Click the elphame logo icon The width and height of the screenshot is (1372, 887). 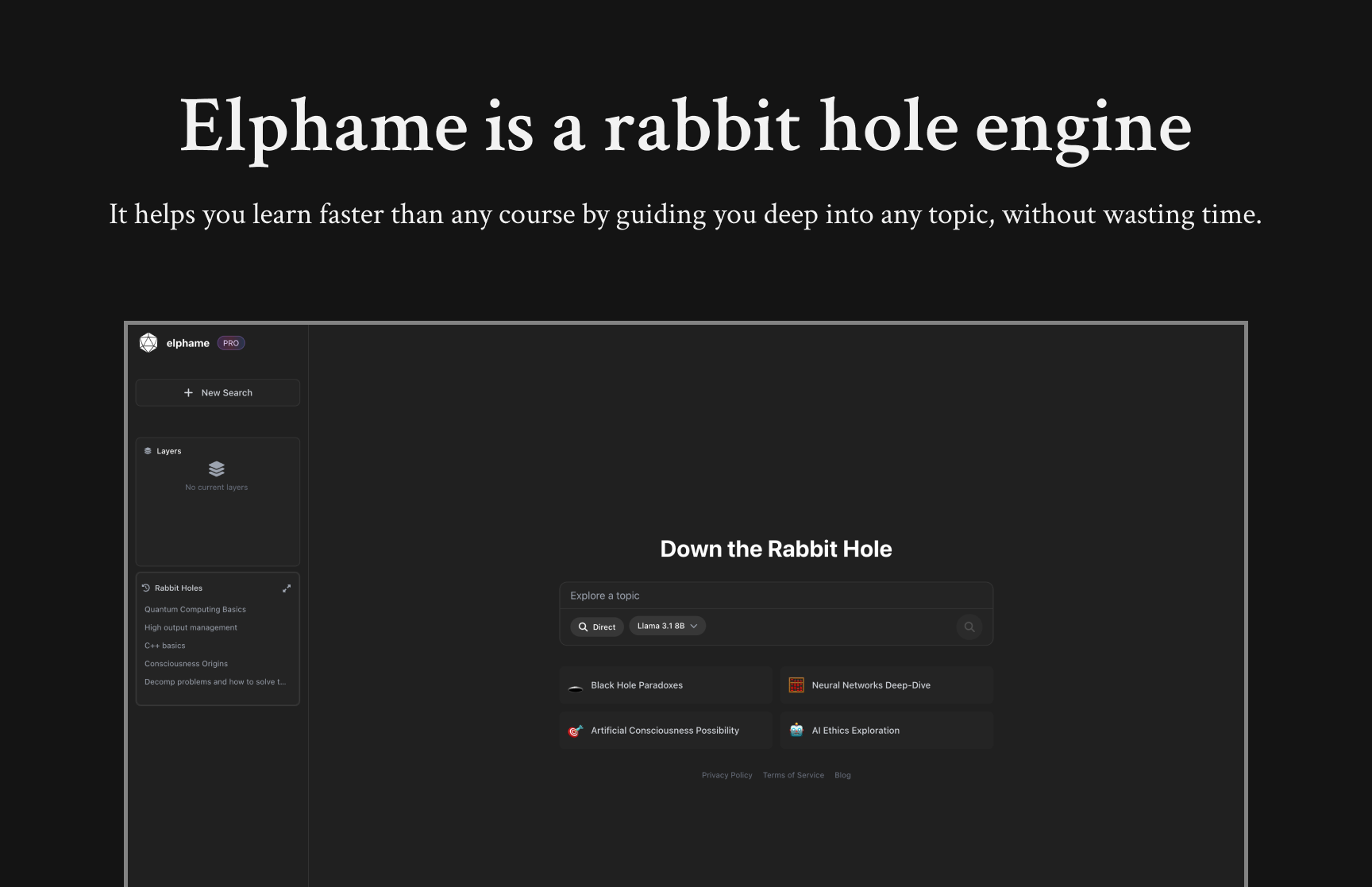click(x=148, y=343)
